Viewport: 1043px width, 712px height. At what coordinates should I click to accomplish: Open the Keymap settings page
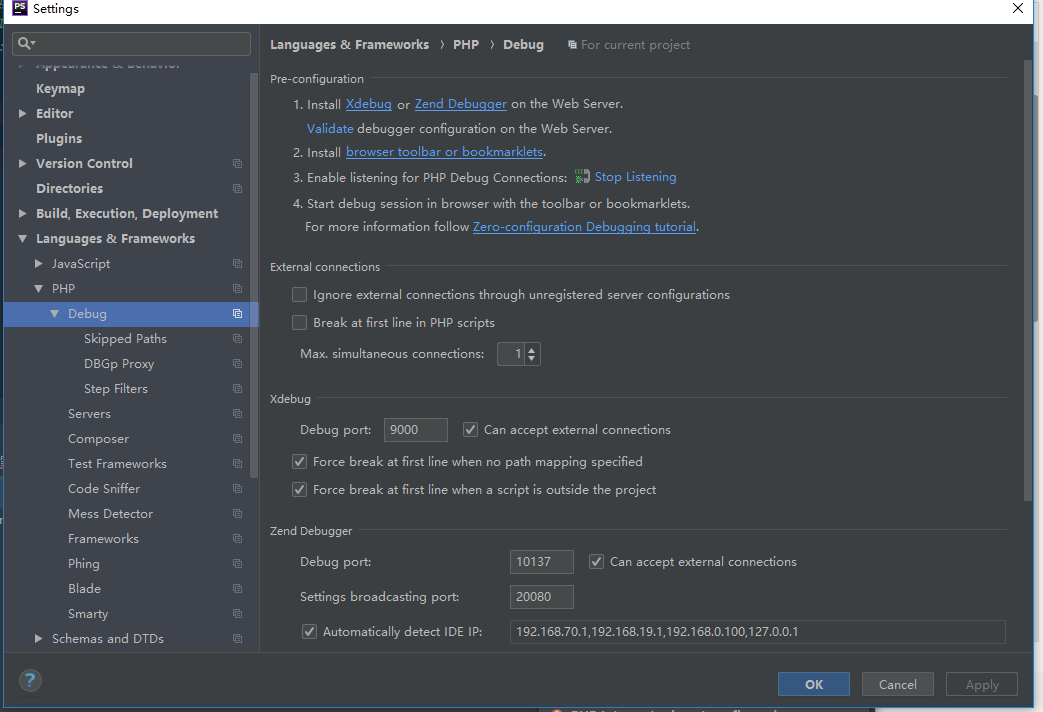(x=61, y=89)
